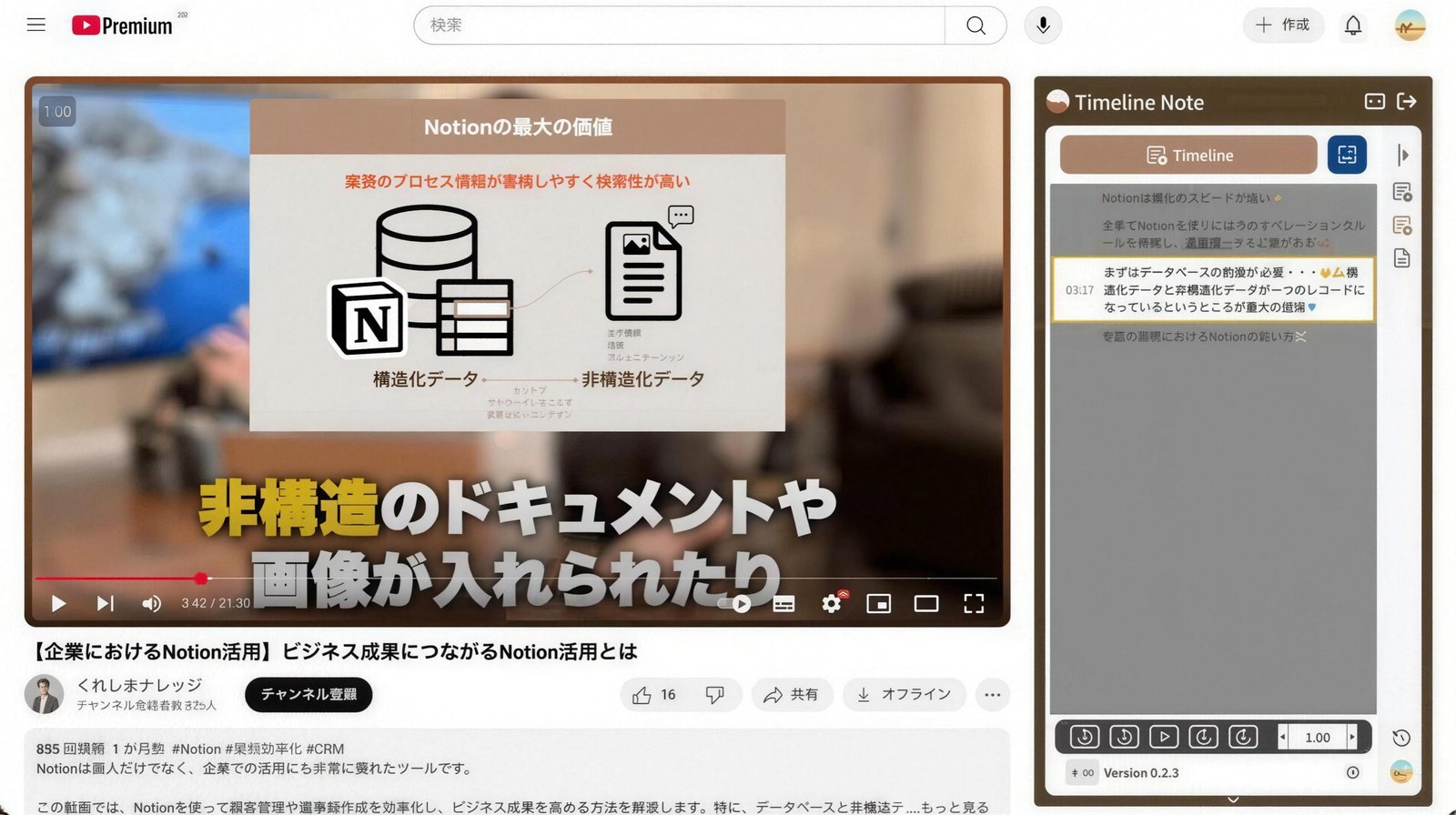Click the first grey note-add icon in the Timeline Note sidebar
The image size is (1456, 815).
[1402, 192]
